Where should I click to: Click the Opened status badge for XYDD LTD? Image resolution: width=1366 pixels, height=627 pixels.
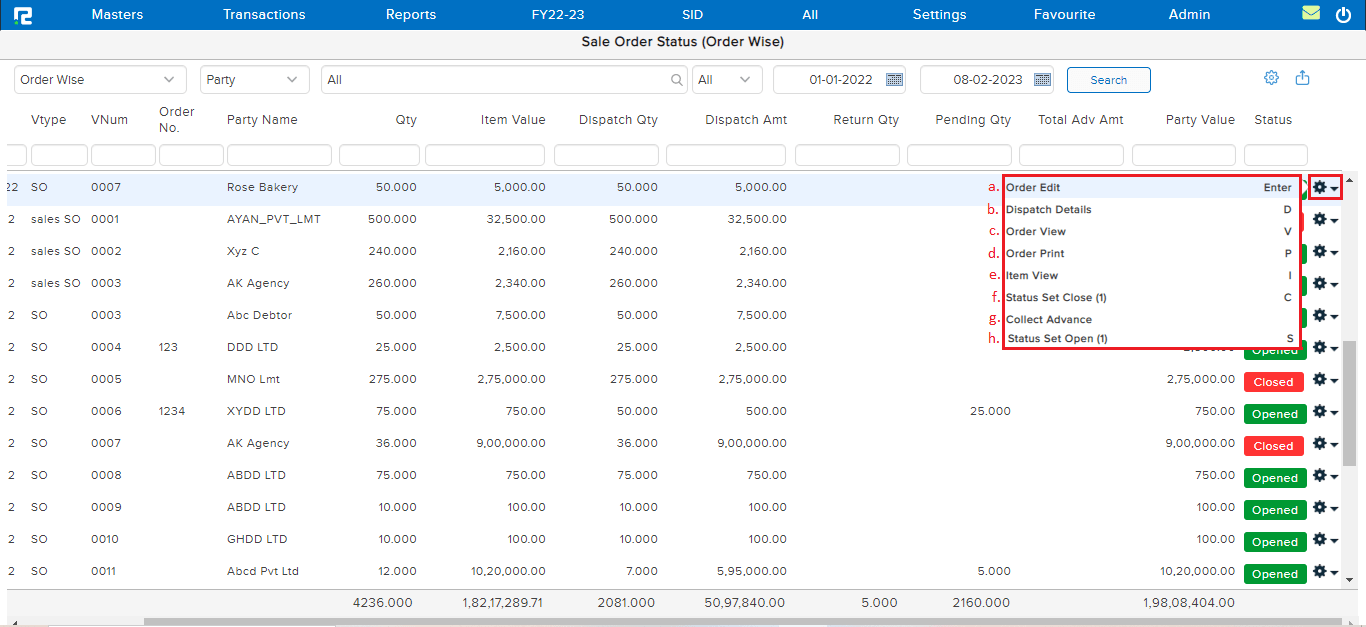click(x=1274, y=414)
